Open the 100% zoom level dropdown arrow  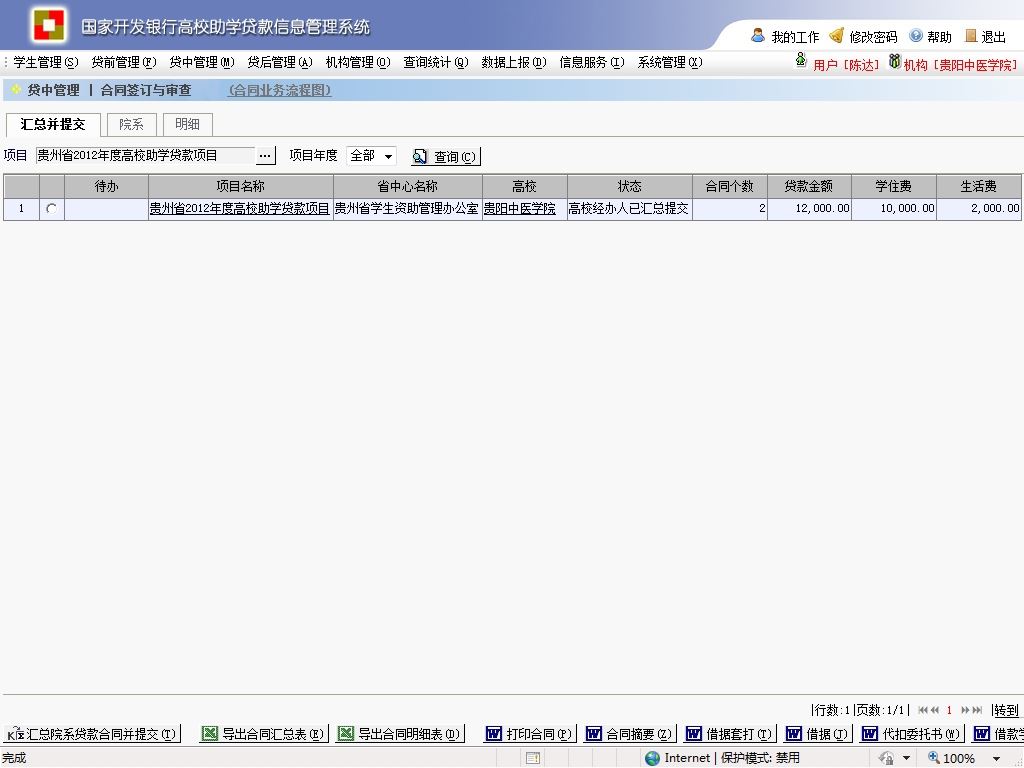(996, 758)
